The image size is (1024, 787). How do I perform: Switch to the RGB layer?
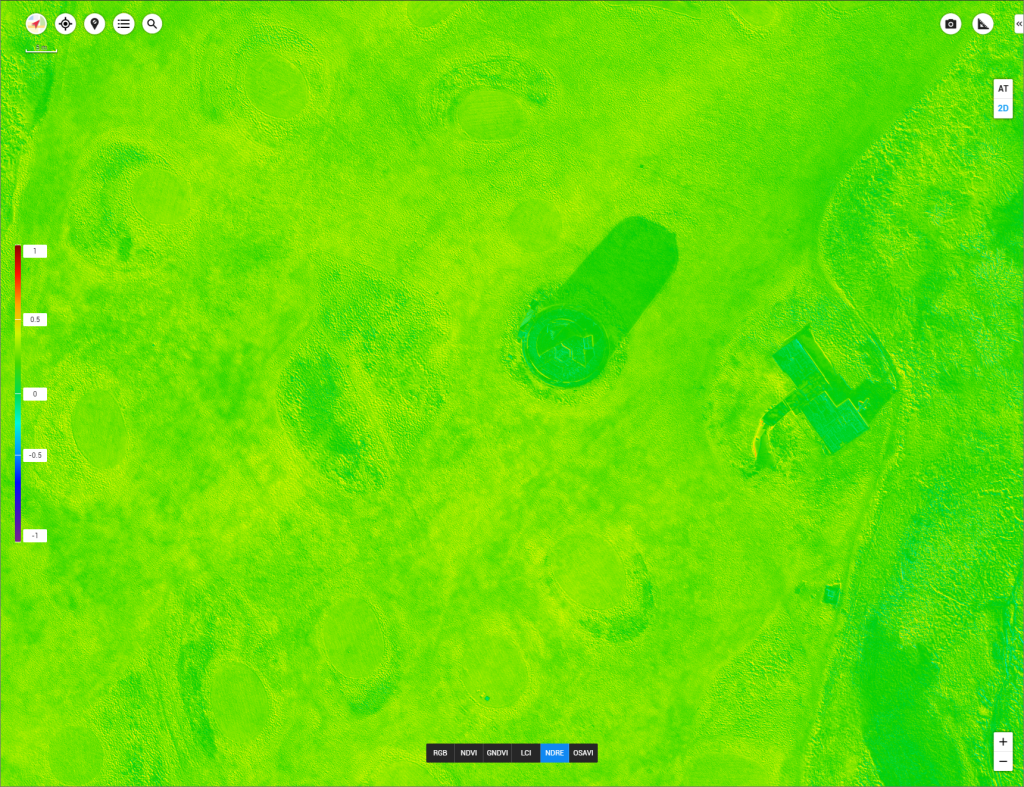[x=440, y=753]
